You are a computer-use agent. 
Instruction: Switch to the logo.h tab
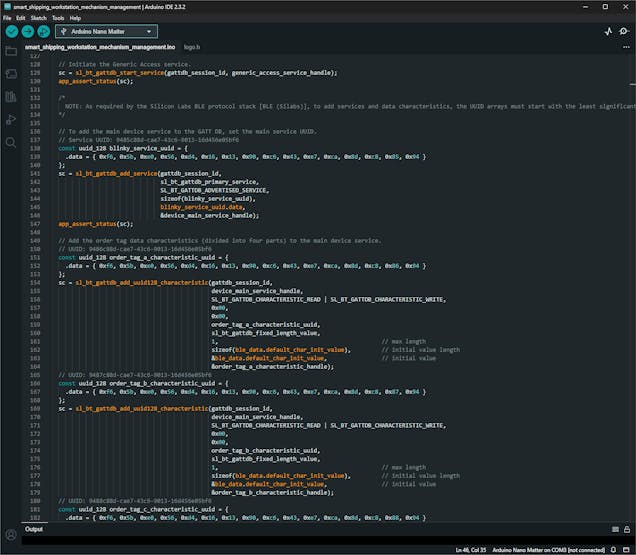tap(193, 47)
